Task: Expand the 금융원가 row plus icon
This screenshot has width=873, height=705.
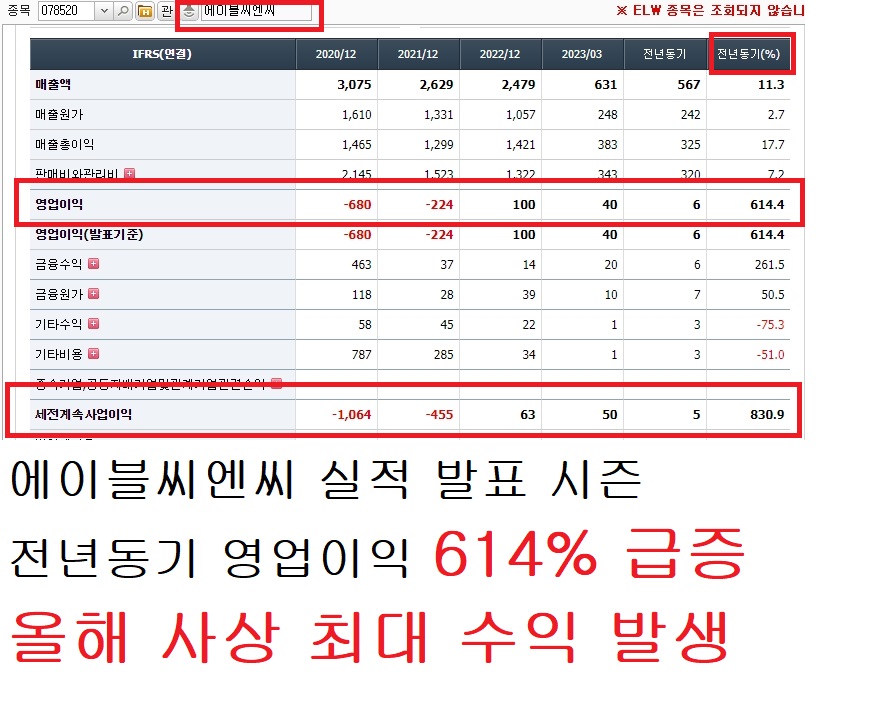Action: [94, 293]
